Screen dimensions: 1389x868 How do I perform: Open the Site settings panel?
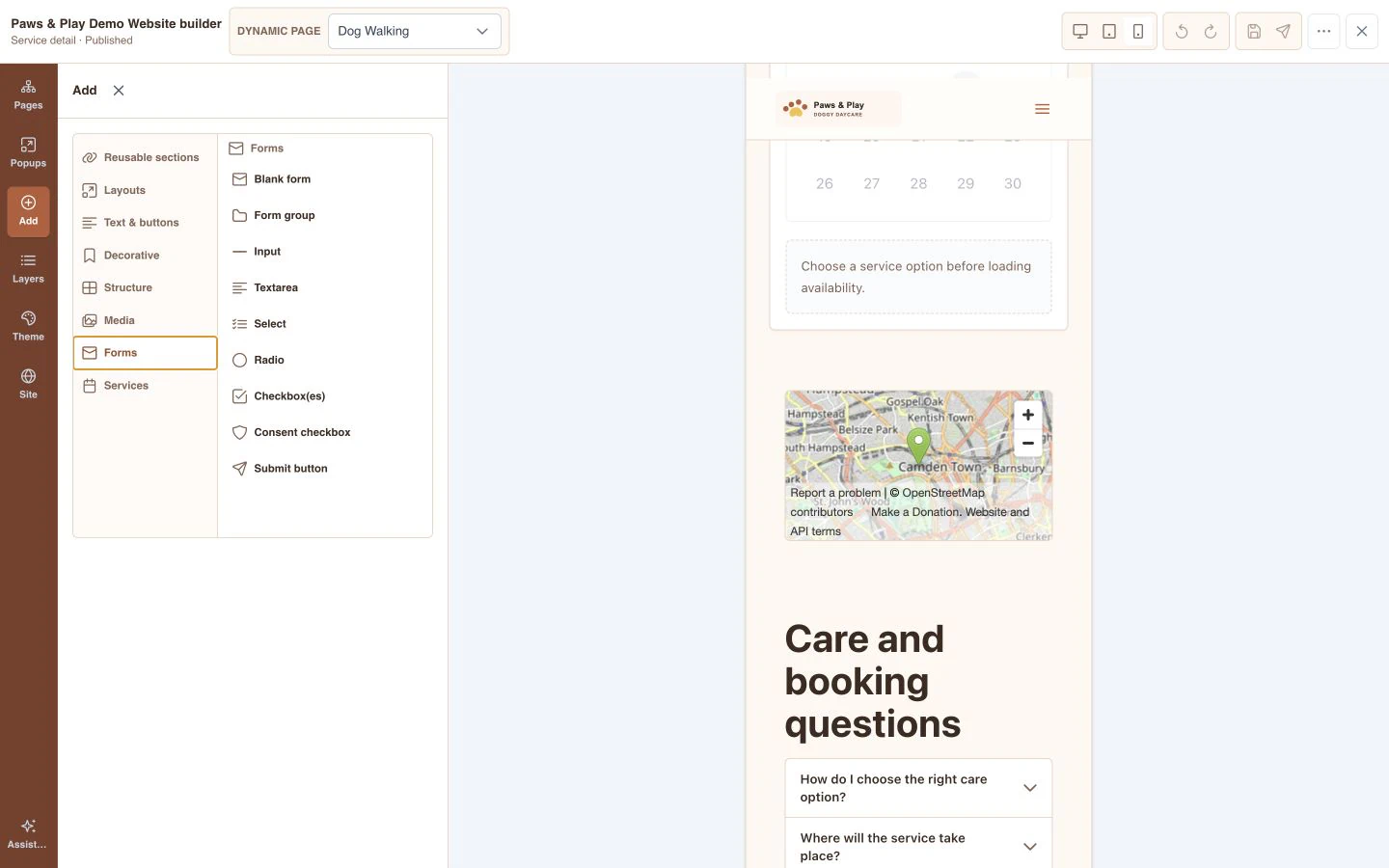point(28,384)
